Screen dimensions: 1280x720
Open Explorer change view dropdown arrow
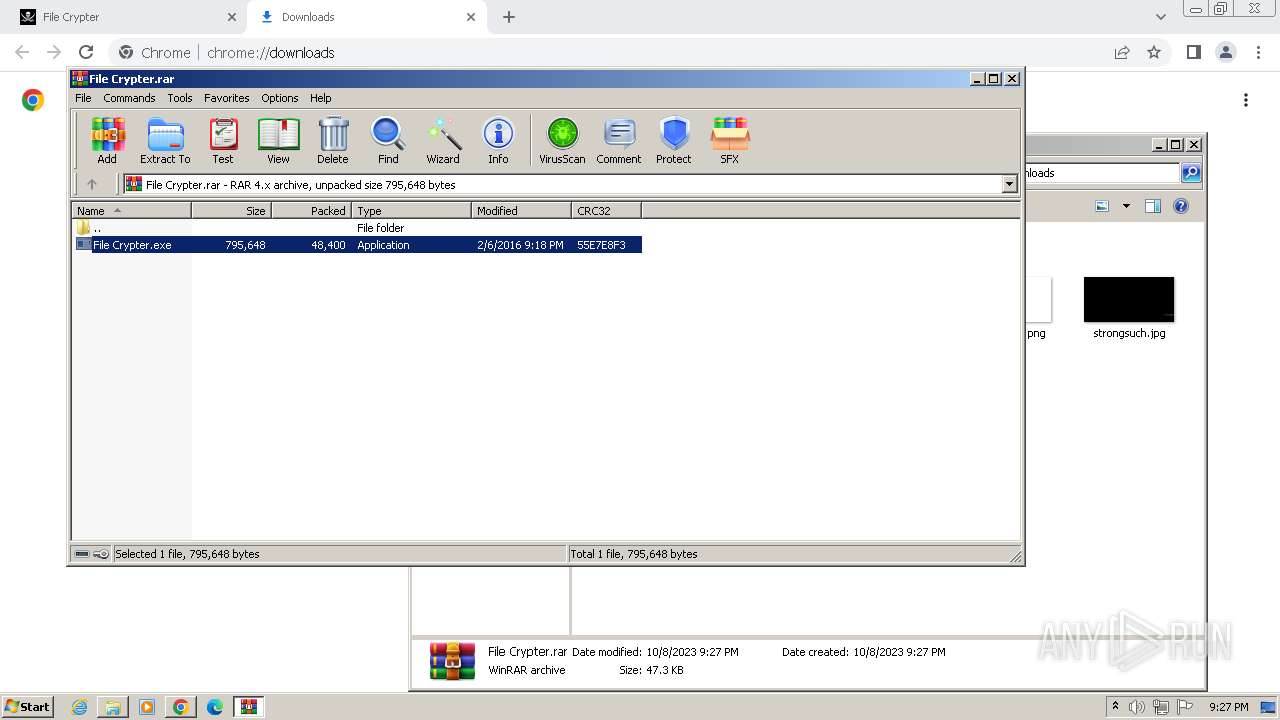pyautogui.click(x=1126, y=206)
